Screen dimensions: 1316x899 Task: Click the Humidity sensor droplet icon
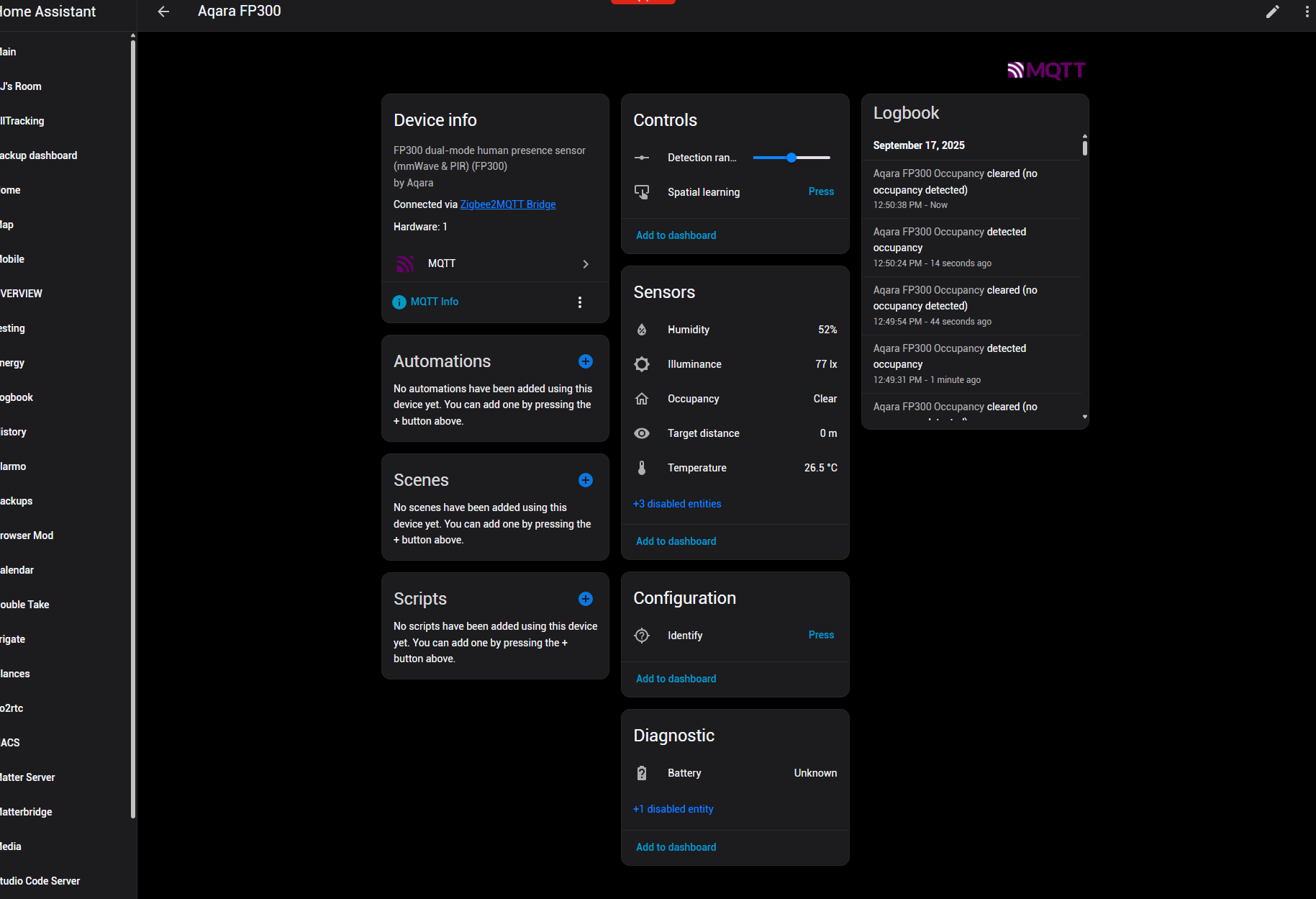pos(642,329)
